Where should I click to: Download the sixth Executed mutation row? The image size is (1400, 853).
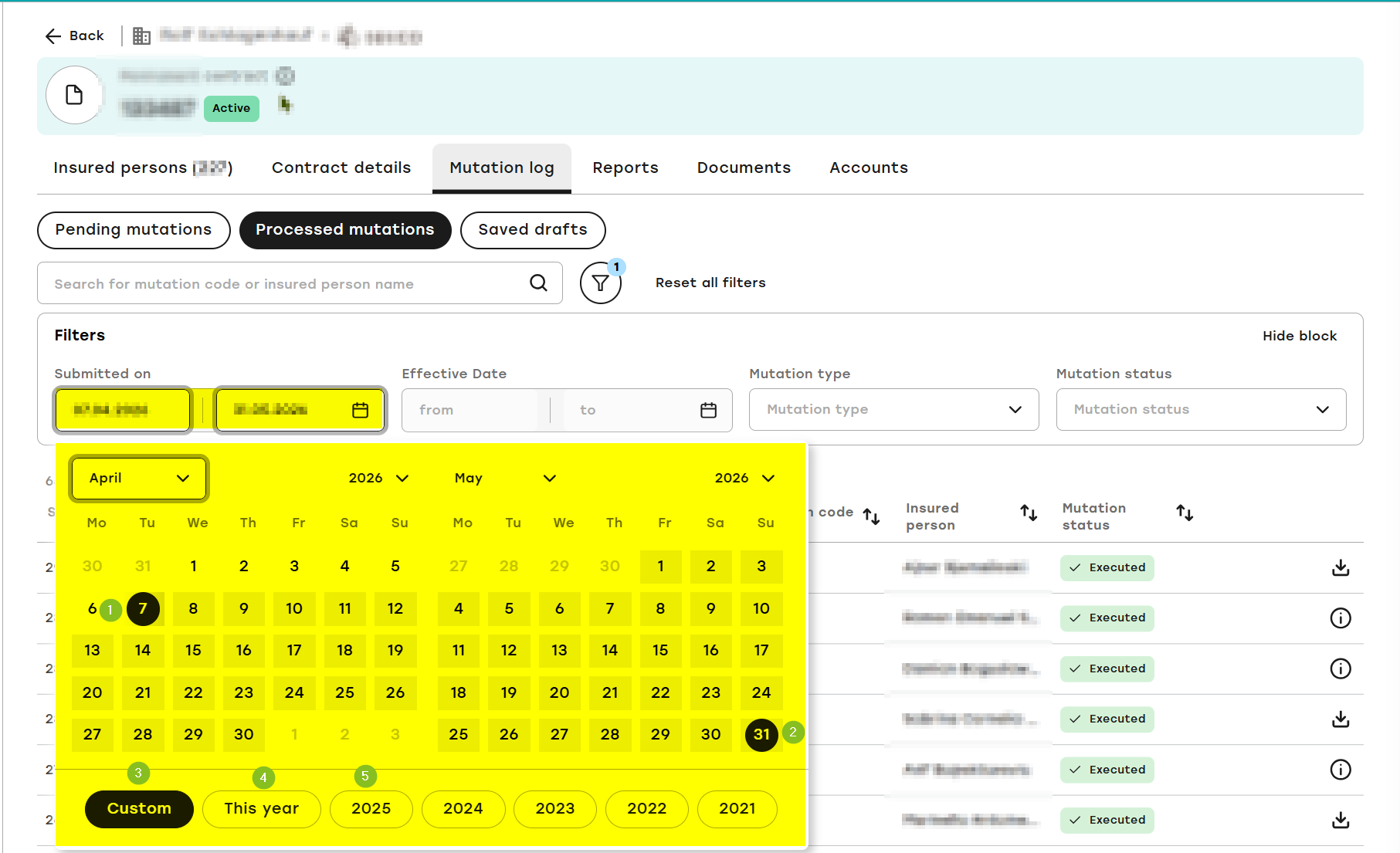[1341, 820]
